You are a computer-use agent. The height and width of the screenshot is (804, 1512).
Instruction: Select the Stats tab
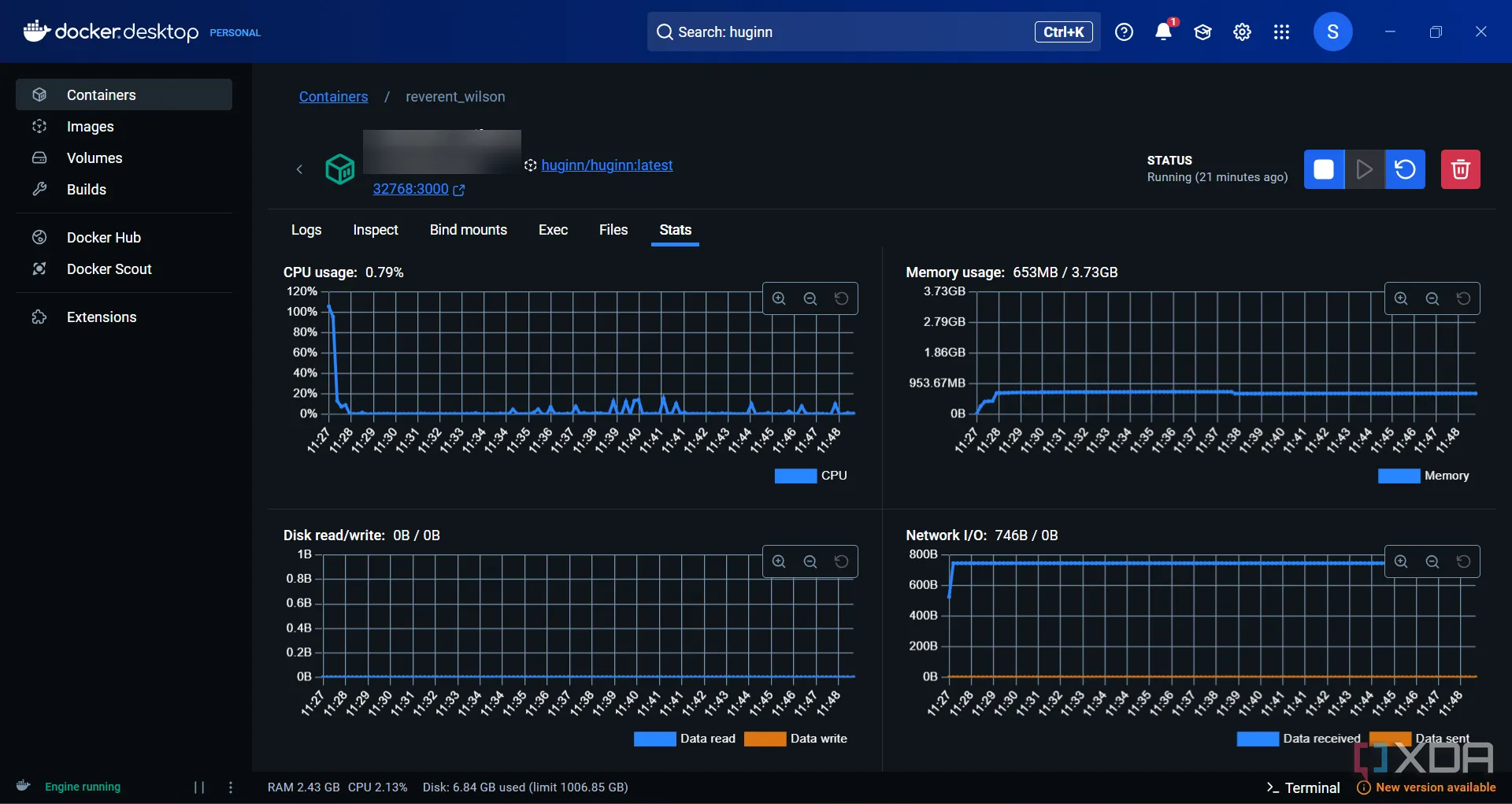[676, 230]
